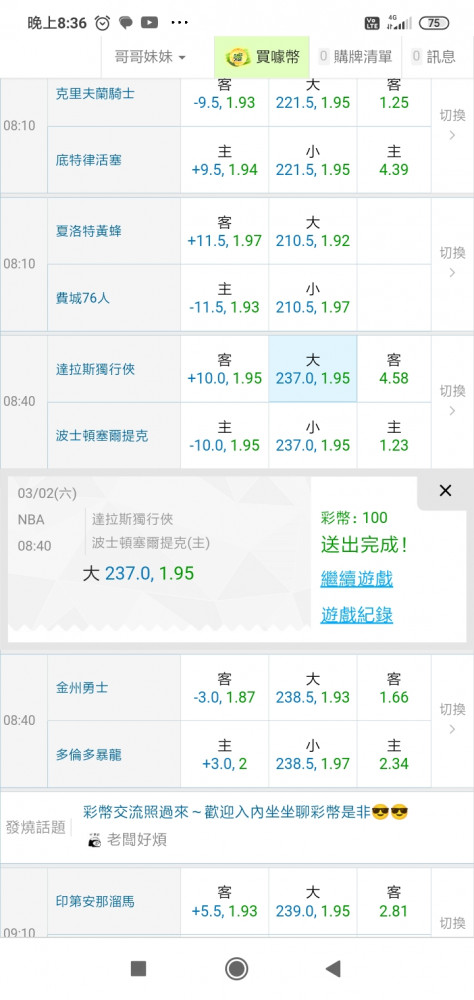474x1000 pixels.
Task: Select 客 -9.5, 1.93 Cavaliers spread
Action: (224, 94)
